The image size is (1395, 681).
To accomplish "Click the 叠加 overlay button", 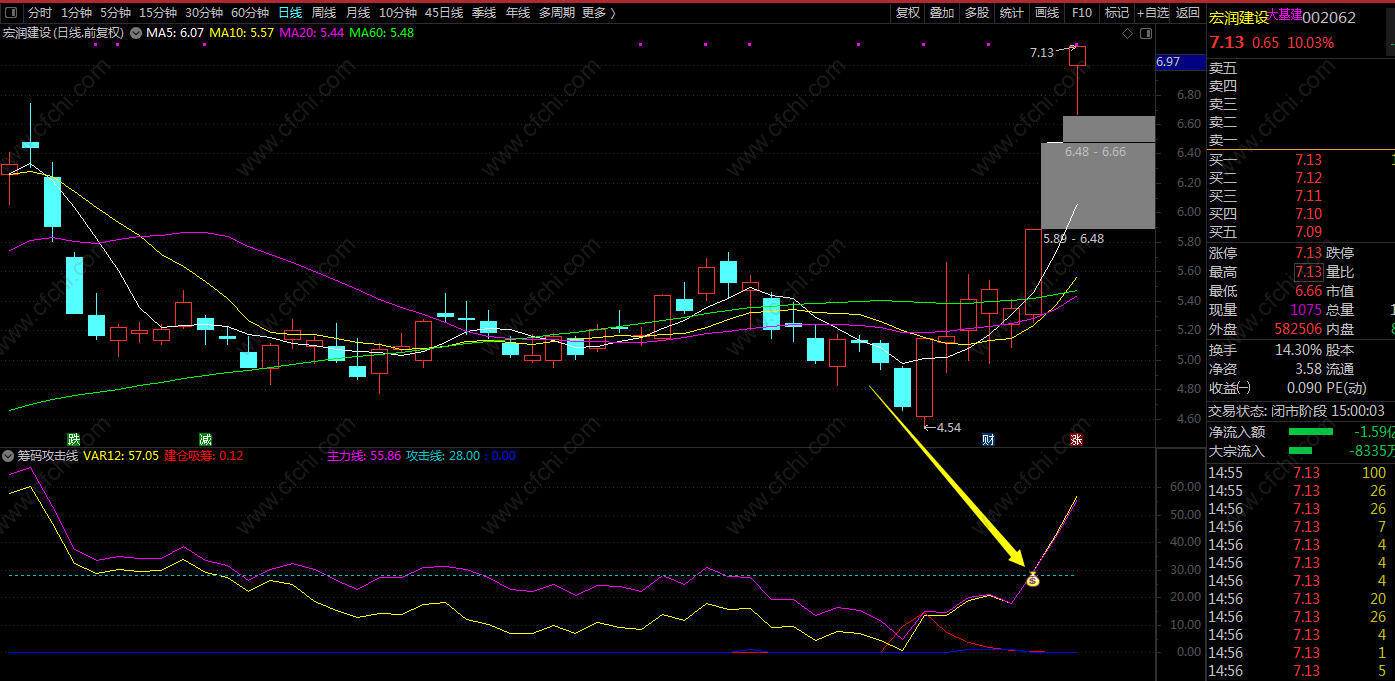I will coord(942,13).
